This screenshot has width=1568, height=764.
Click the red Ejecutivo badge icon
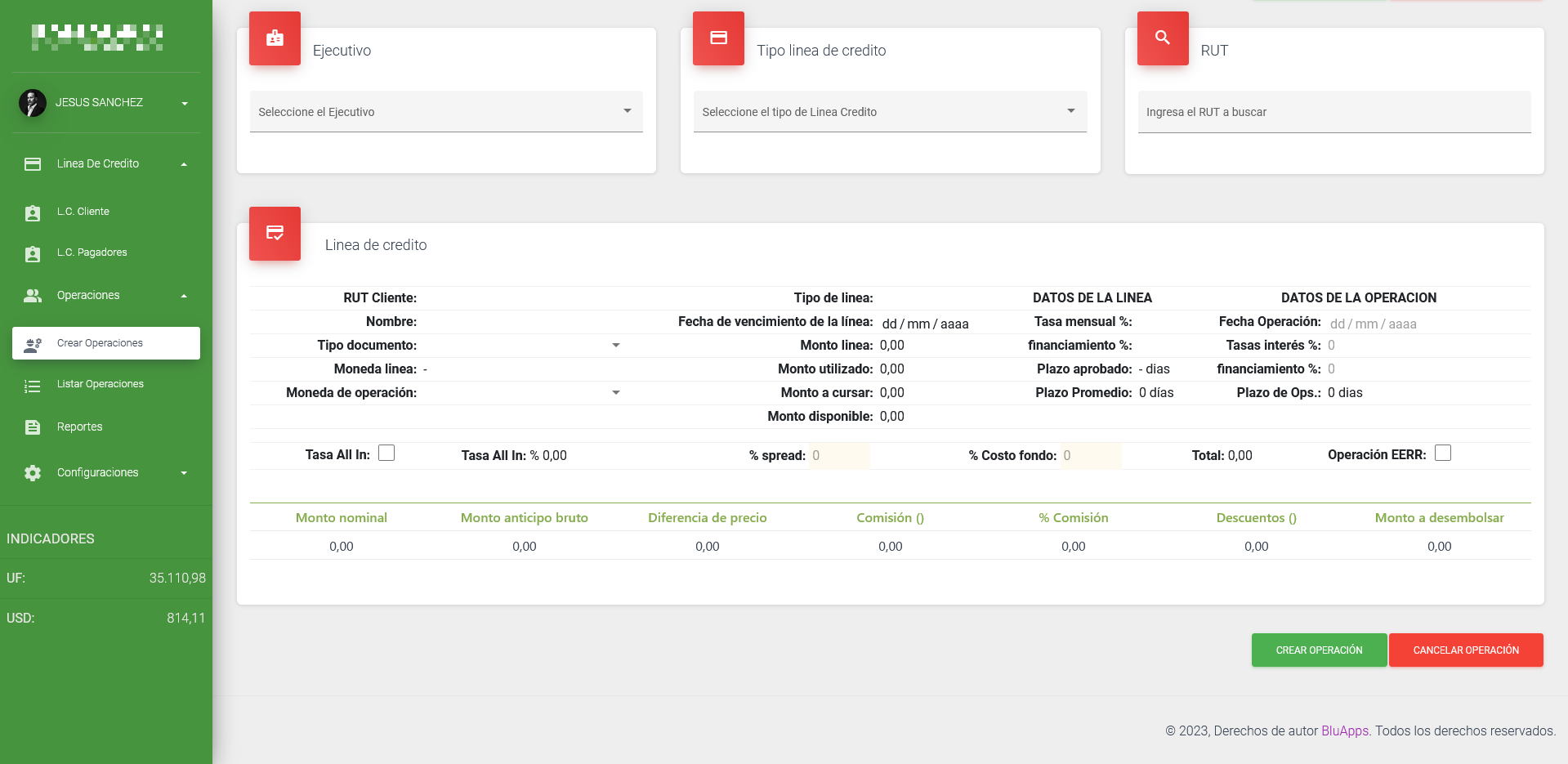(275, 38)
